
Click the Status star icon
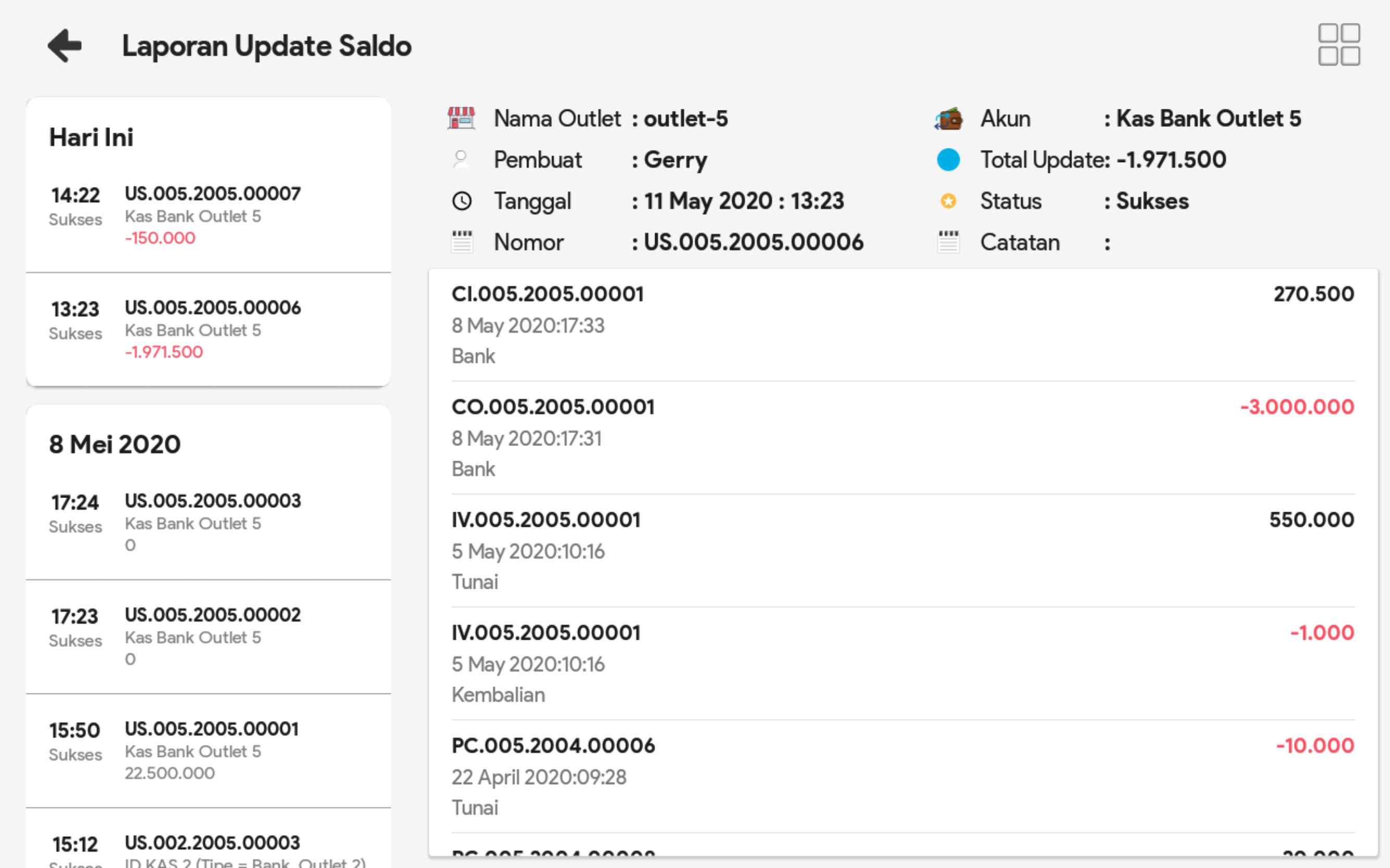[x=948, y=201]
